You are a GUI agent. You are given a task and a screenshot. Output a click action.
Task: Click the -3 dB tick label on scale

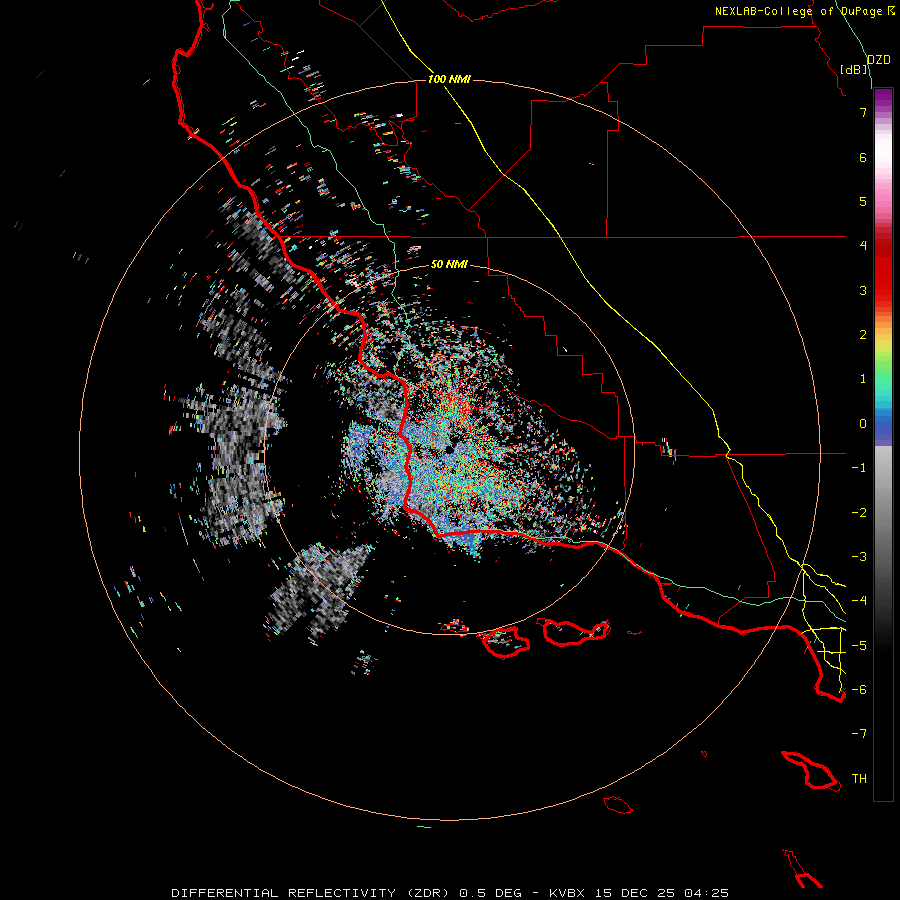(859, 557)
